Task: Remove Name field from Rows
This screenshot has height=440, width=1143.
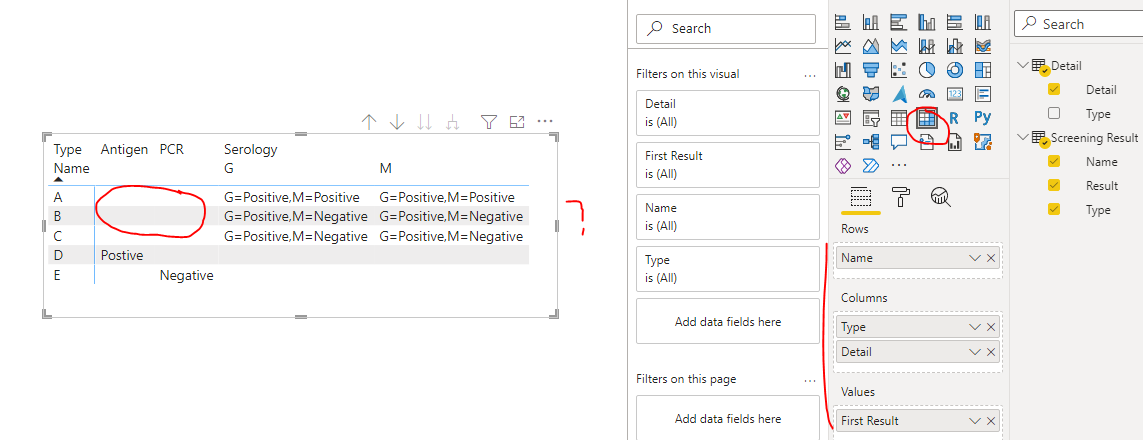Action: click(x=991, y=258)
